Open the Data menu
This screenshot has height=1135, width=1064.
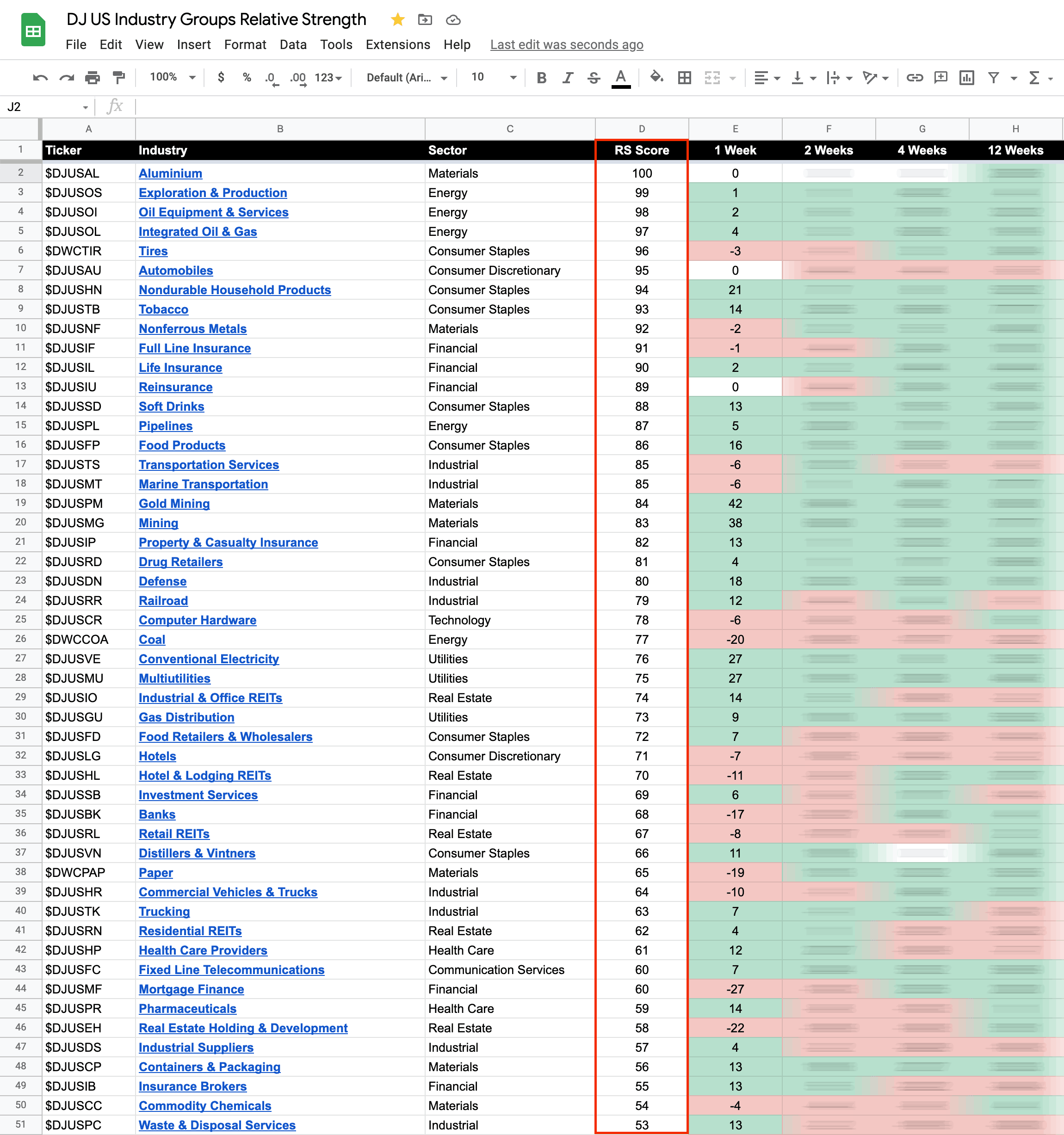tap(293, 44)
